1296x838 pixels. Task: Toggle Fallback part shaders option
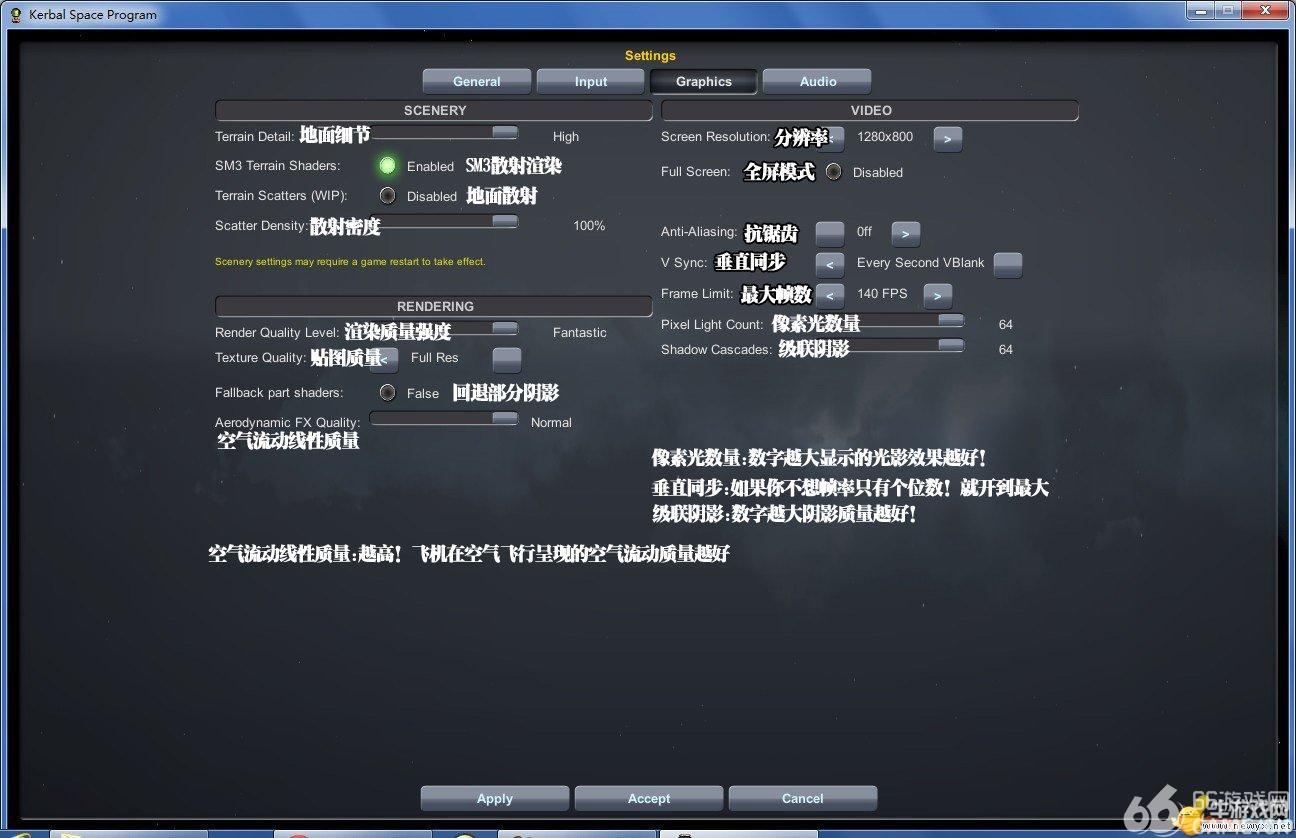click(x=387, y=392)
